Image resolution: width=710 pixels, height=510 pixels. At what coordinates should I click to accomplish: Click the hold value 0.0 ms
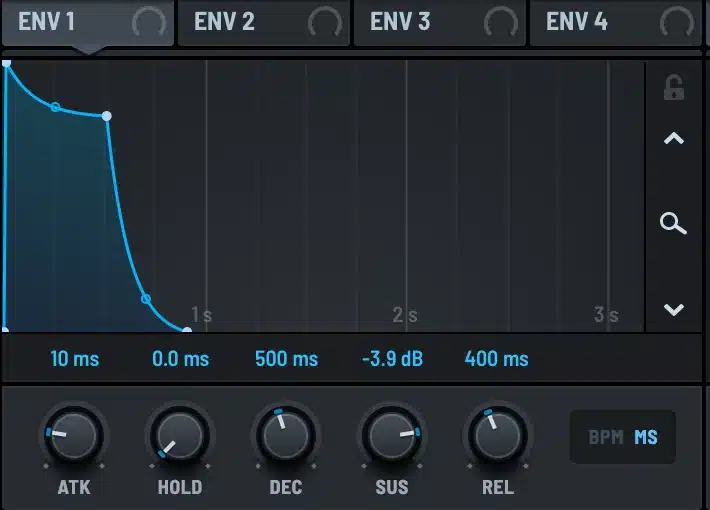[x=180, y=359]
